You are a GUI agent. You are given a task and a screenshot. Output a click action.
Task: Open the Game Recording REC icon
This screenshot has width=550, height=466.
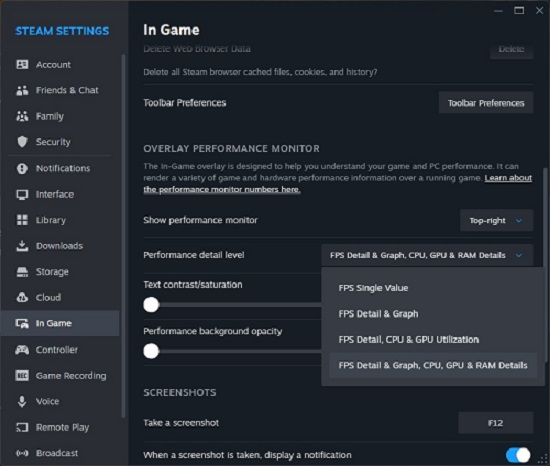(x=22, y=376)
